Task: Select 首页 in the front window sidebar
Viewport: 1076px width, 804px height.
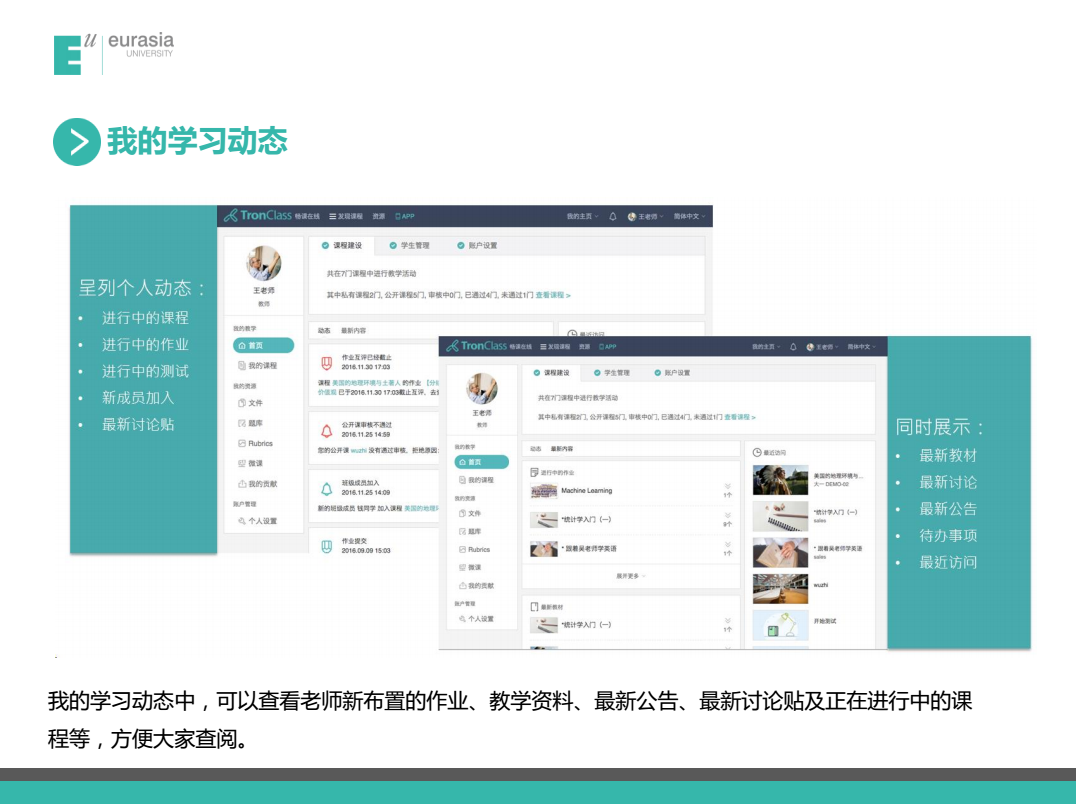Action: pos(482,462)
